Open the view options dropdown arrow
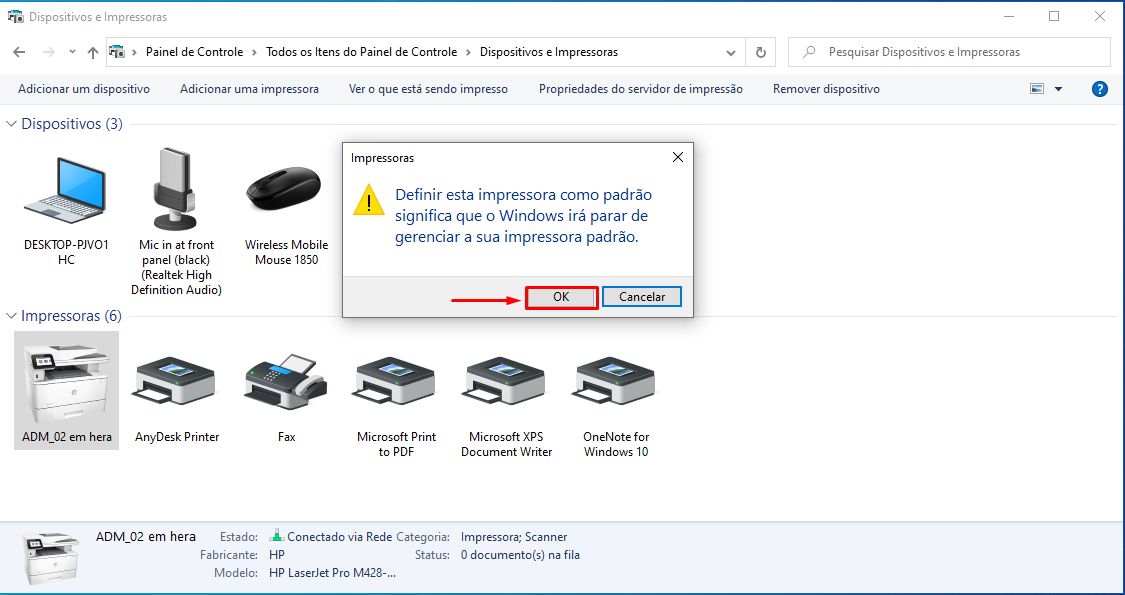1125x595 pixels. 1059,89
